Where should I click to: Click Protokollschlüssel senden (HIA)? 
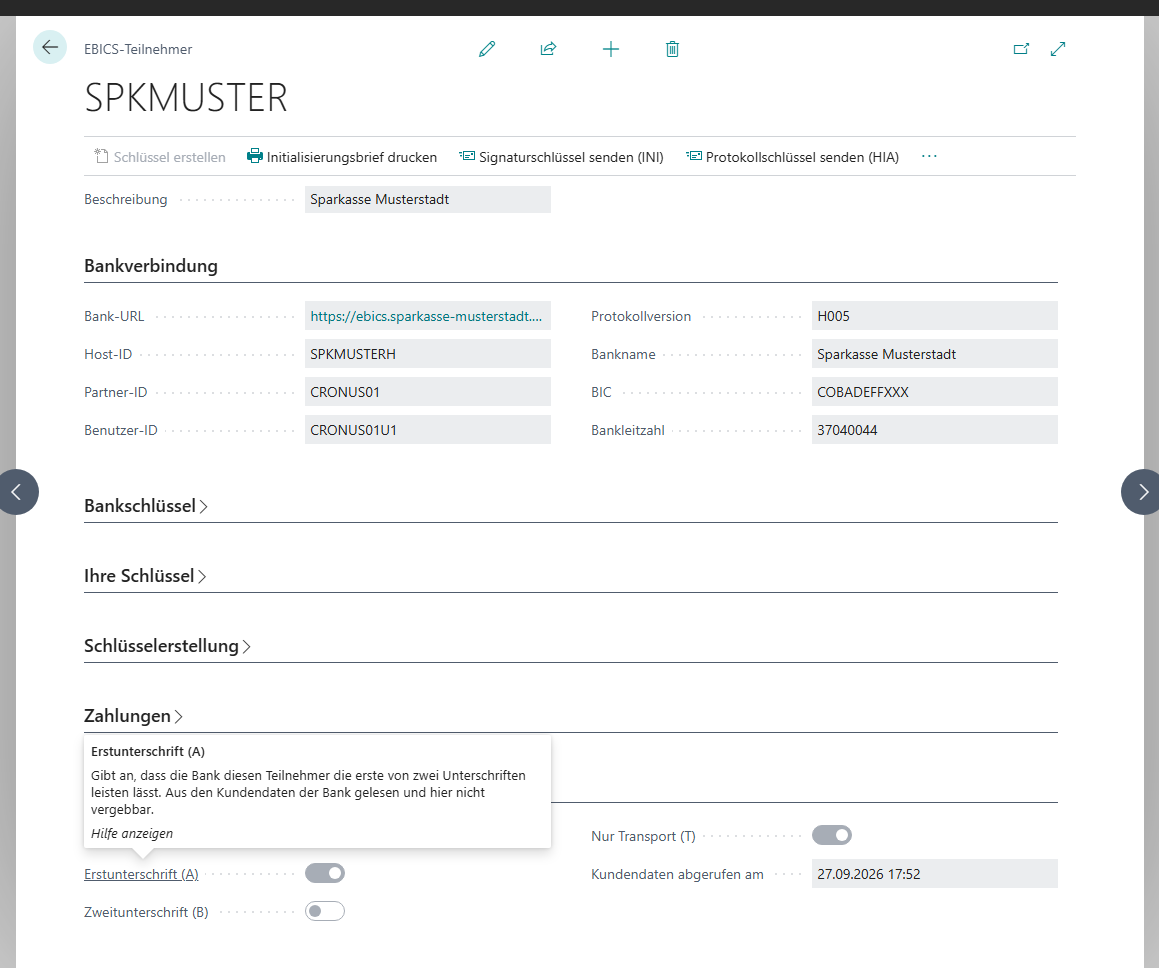click(793, 157)
